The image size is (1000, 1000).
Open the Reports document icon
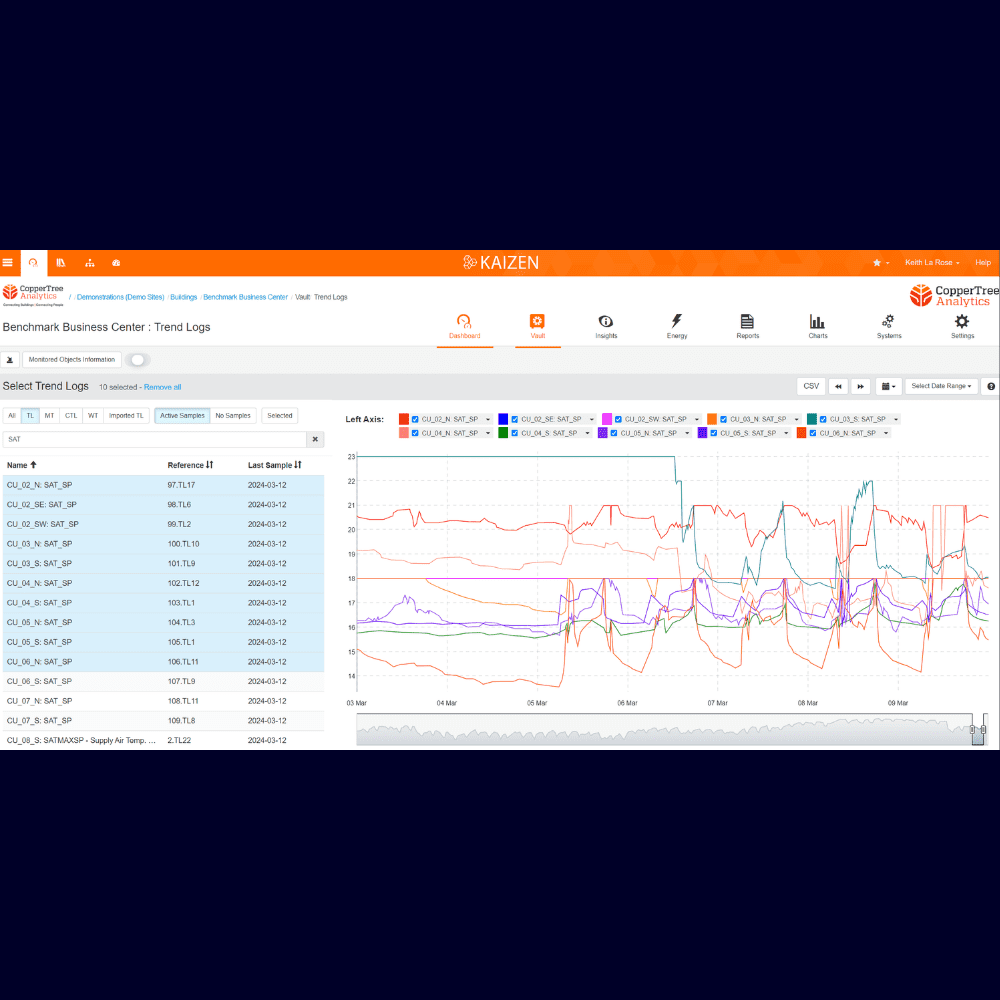[747, 321]
